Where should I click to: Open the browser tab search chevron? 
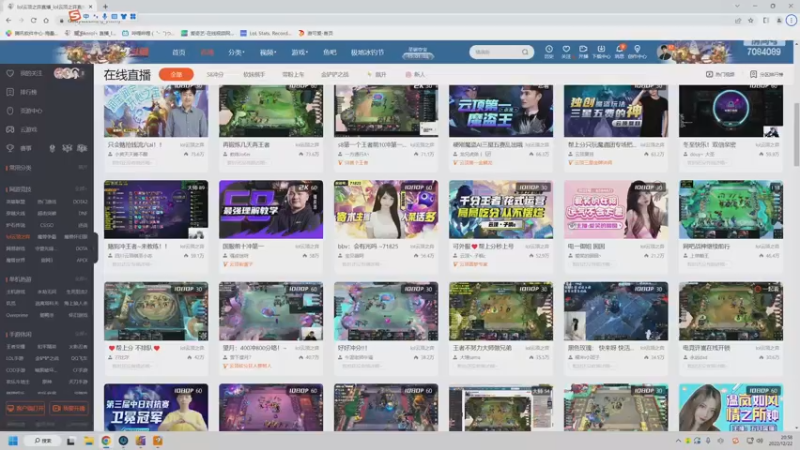point(737,6)
